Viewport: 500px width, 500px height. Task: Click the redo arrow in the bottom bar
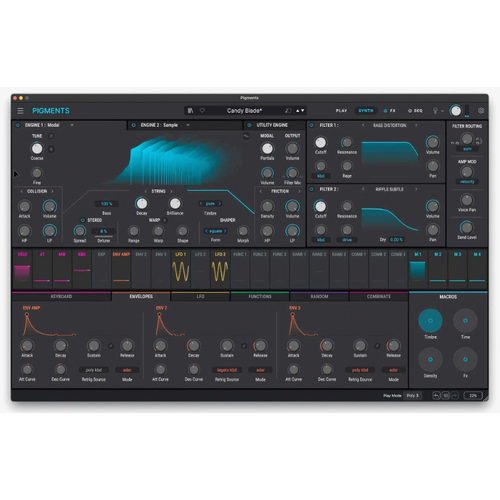[x=455, y=395]
